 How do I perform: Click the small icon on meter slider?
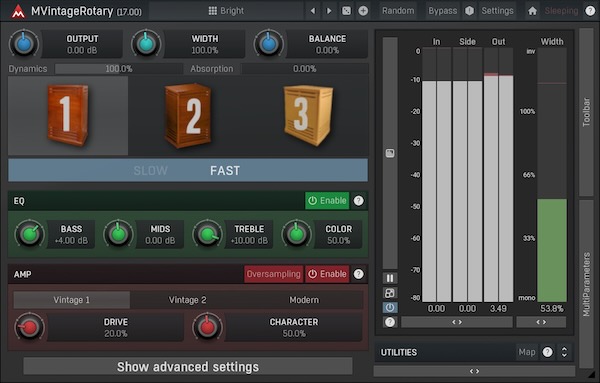(390, 153)
